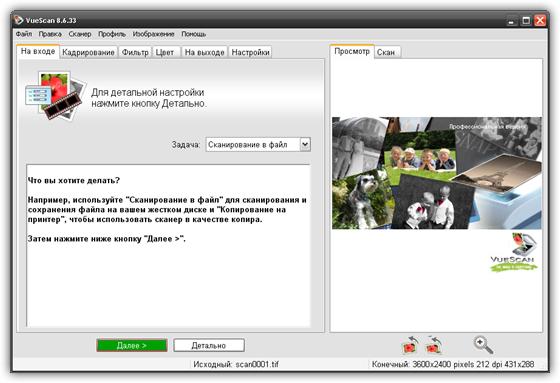Click the green Далее button
This screenshot has height=383, width=560.
coord(131,345)
